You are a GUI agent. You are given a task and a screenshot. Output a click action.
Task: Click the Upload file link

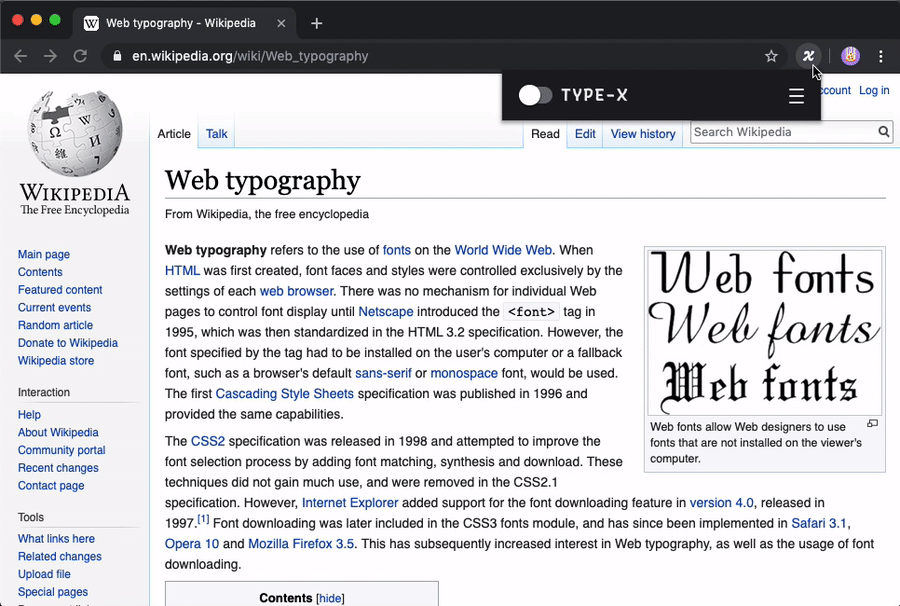pos(44,574)
